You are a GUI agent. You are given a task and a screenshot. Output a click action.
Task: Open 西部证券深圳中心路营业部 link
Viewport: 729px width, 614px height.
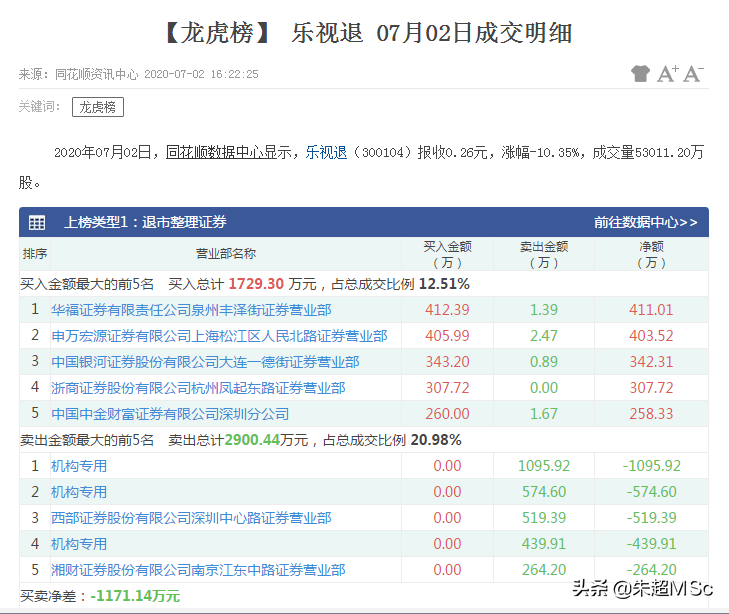click(x=191, y=518)
